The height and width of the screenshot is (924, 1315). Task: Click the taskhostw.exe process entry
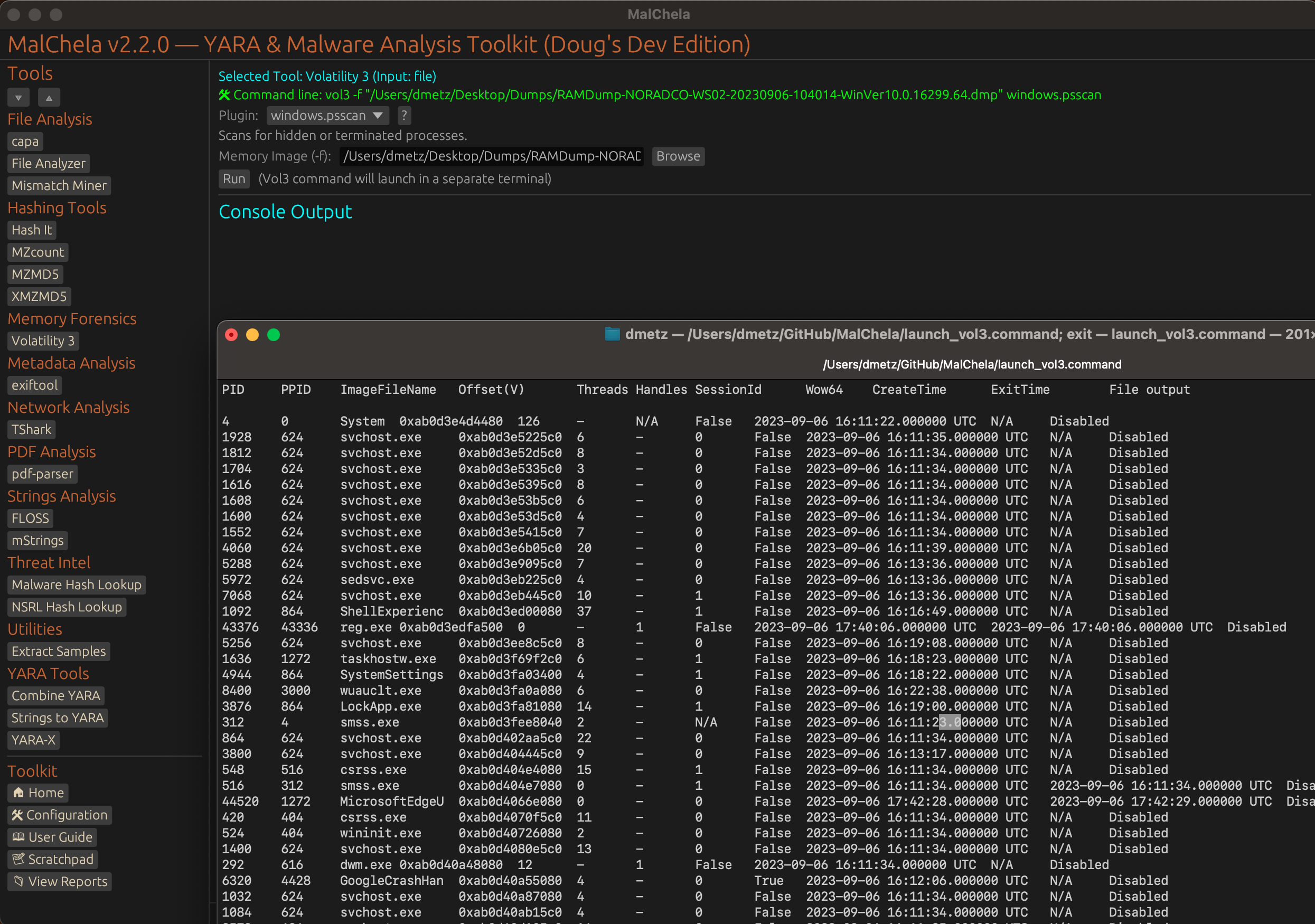(x=388, y=659)
